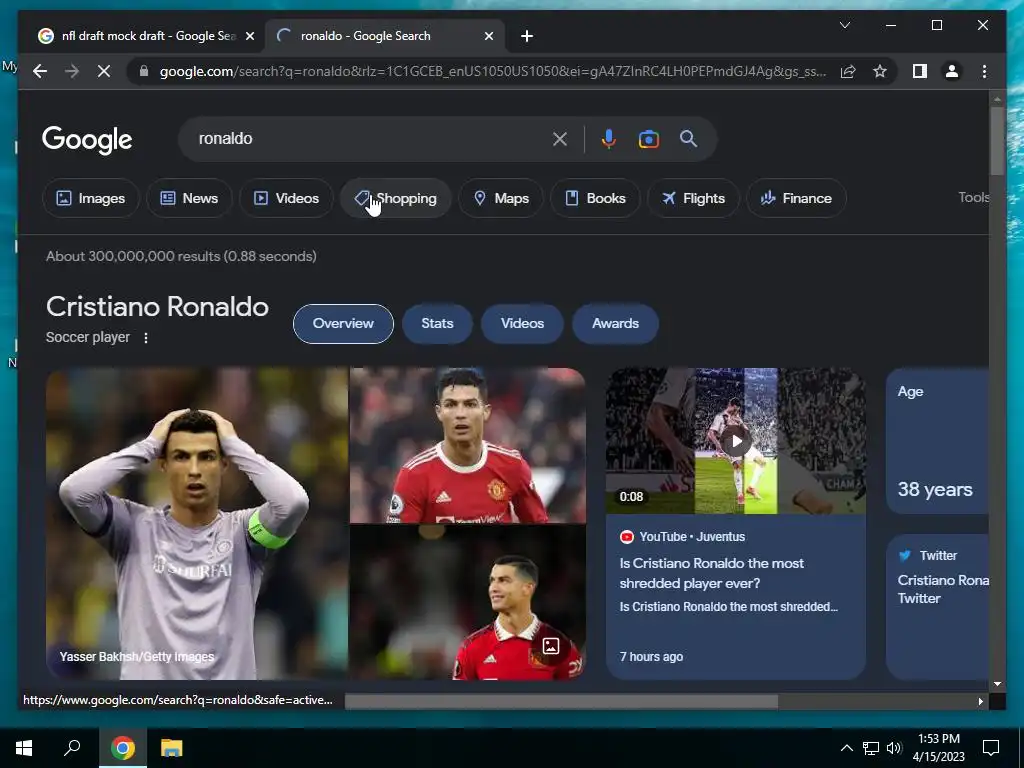1024x768 pixels.
Task: Open Windows Start menu
Action: tap(24, 748)
